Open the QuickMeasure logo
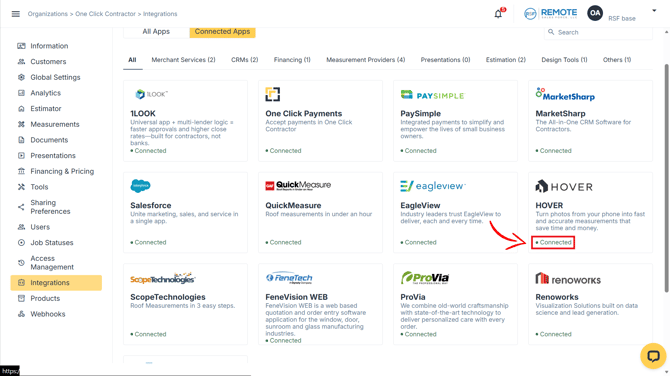670x376 pixels. tap(298, 185)
